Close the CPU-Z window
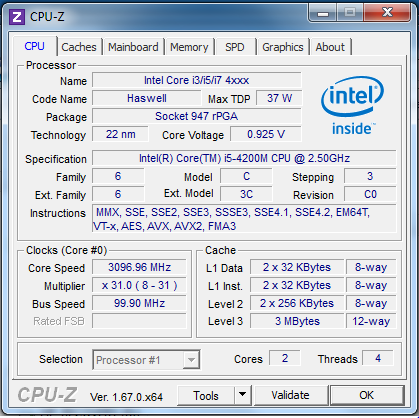Screen dimensions: 419x418 click(x=387, y=13)
